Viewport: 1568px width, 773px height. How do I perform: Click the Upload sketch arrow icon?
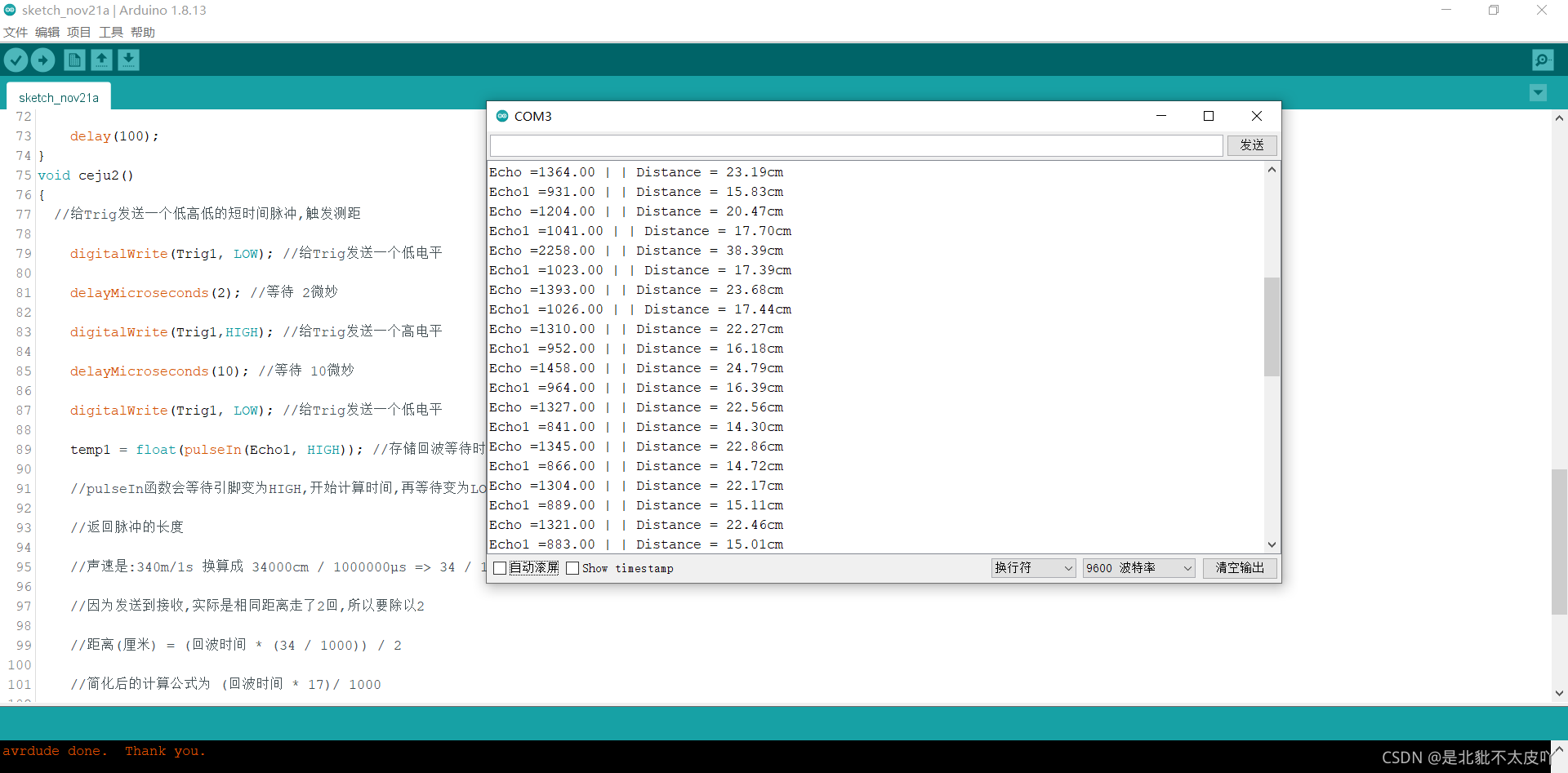tap(42, 60)
